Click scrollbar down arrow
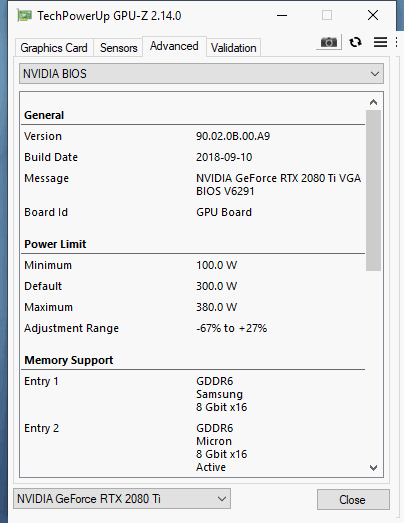 click(x=374, y=468)
